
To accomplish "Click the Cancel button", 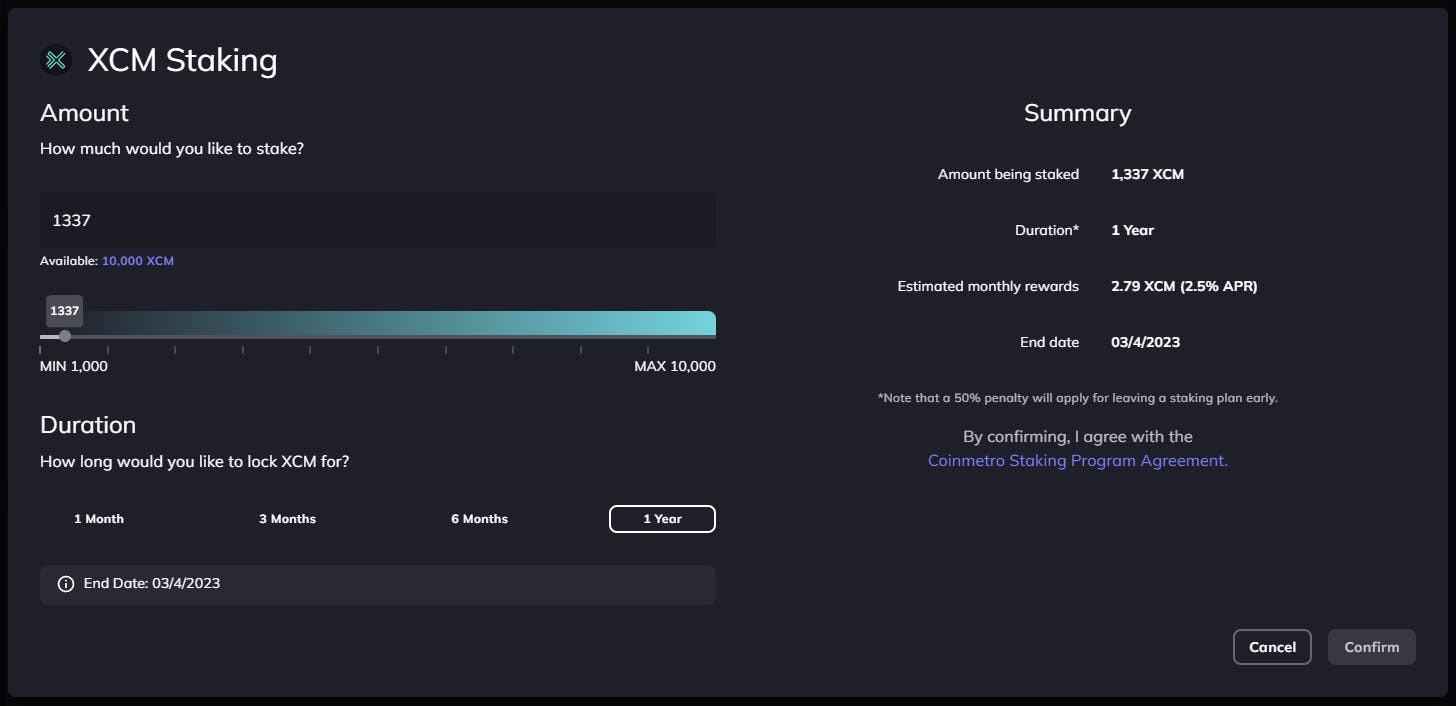I will 1272,647.
